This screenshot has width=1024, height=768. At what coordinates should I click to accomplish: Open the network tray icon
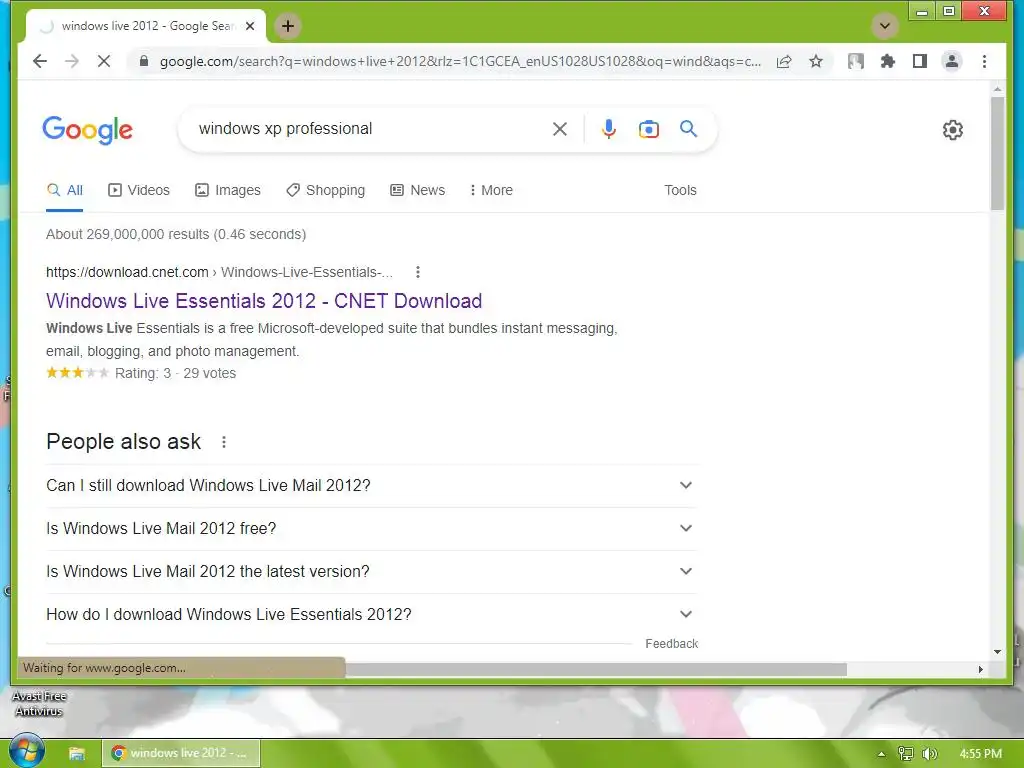coord(906,754)
